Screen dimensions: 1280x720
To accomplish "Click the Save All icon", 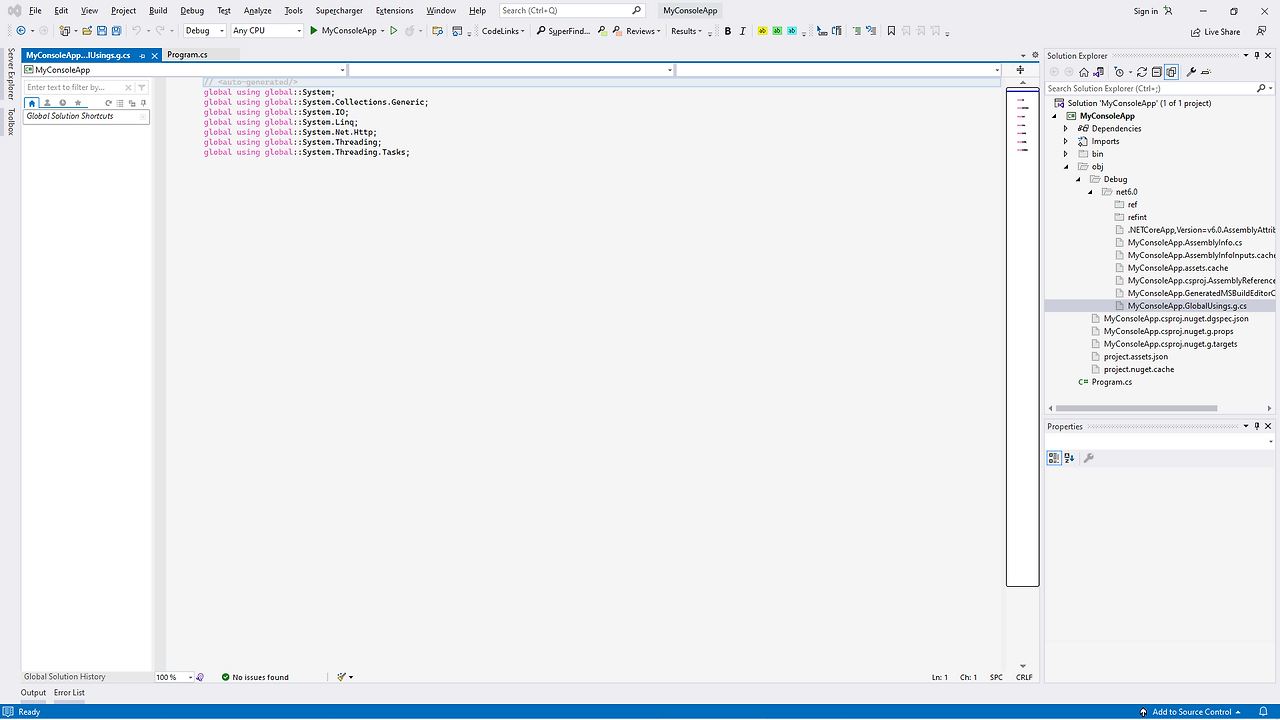I will click(116, 31).
